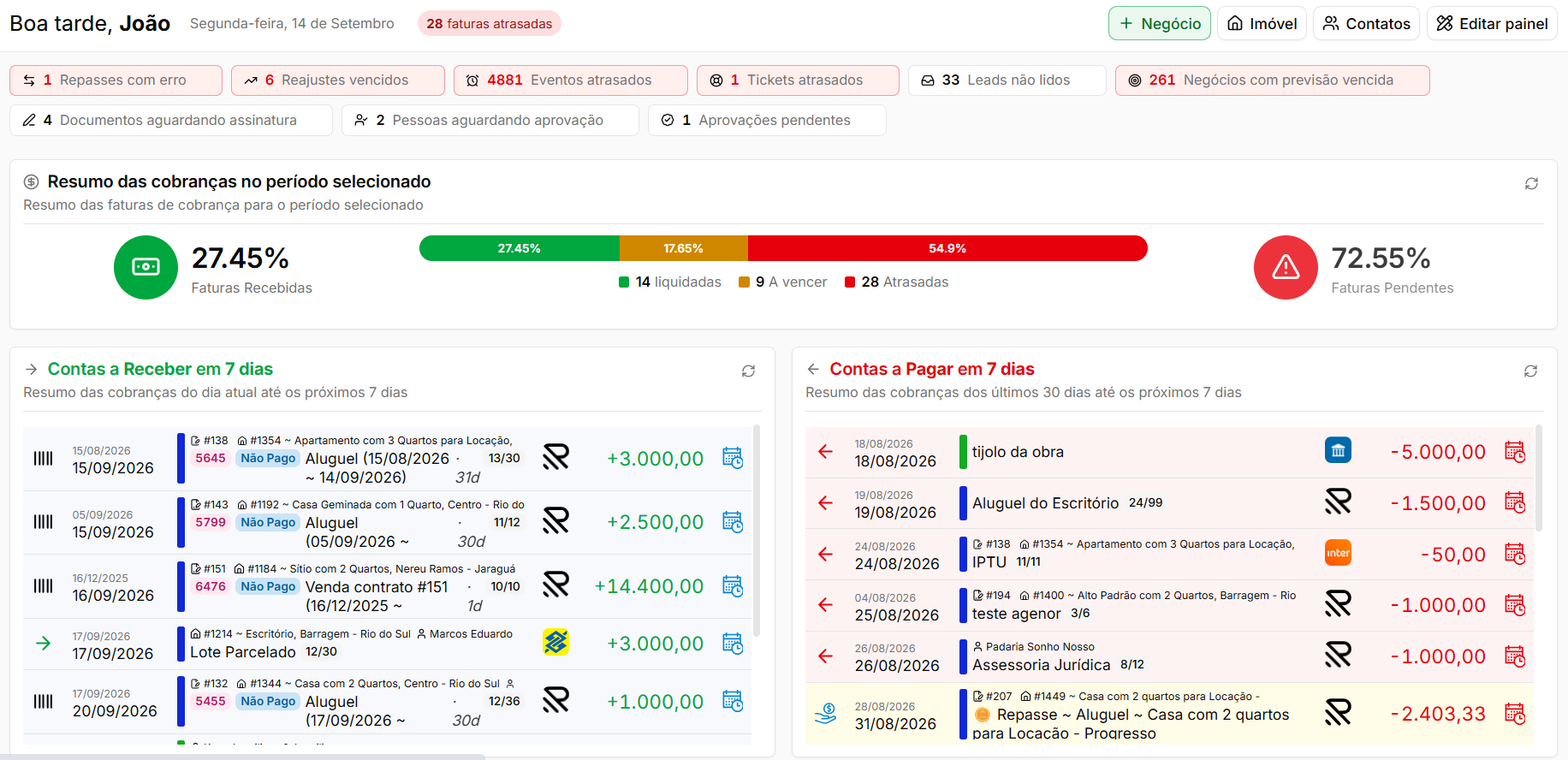The image size is (1568, 760).
Task: Open calendar icon for the +14.400,00 row
Action: tap(733, 586)
